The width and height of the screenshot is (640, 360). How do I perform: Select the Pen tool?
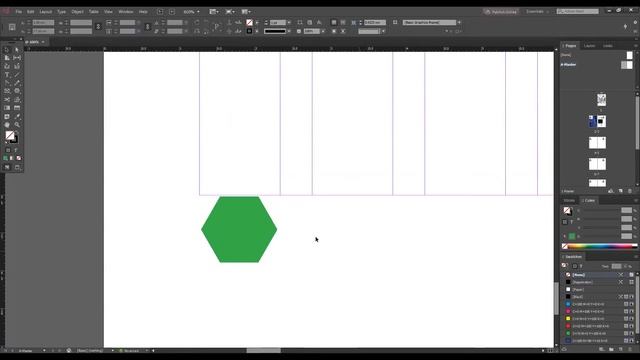(x=7, y=83)
